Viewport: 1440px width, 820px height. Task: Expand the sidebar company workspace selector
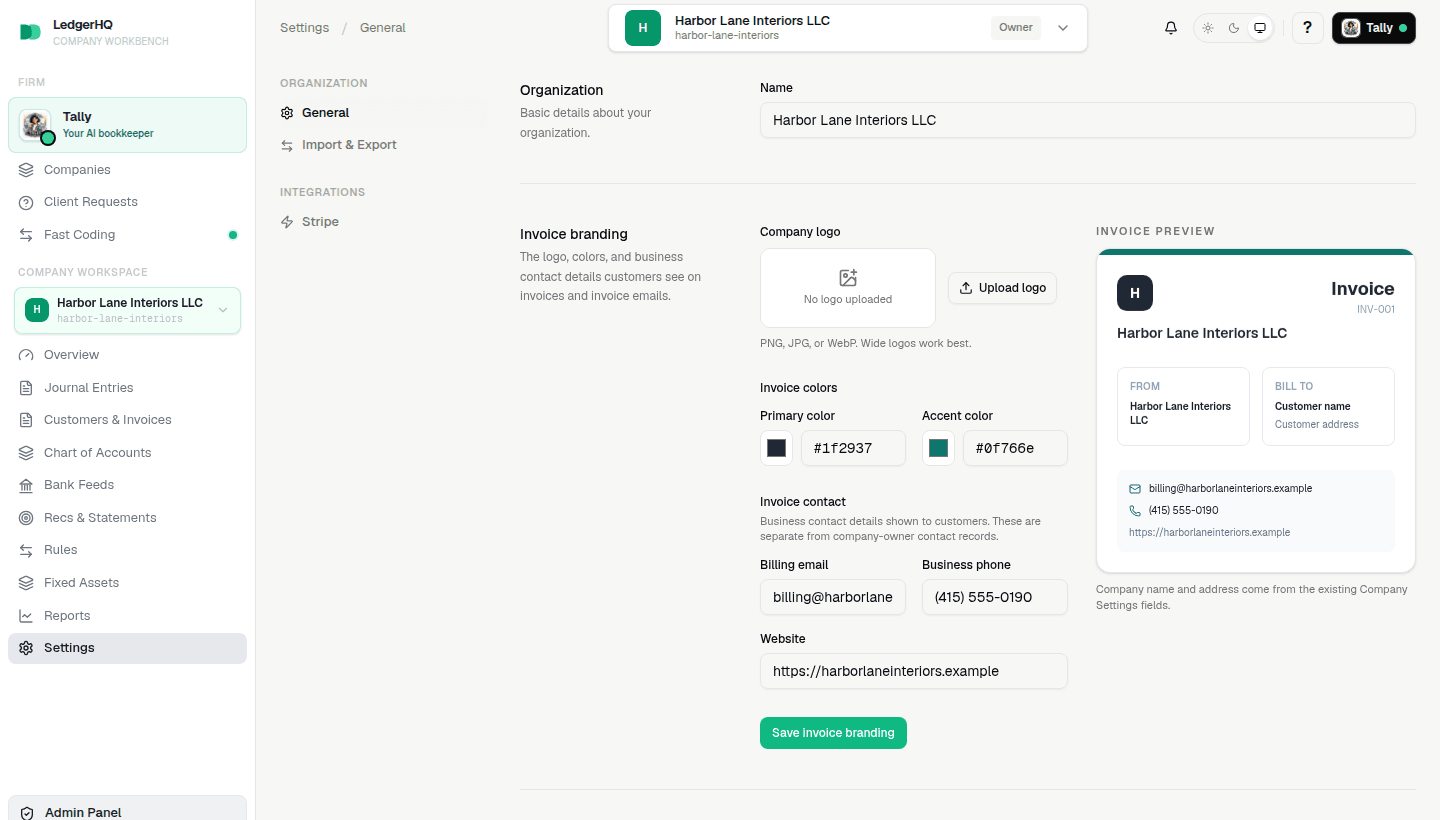[127, 310]
